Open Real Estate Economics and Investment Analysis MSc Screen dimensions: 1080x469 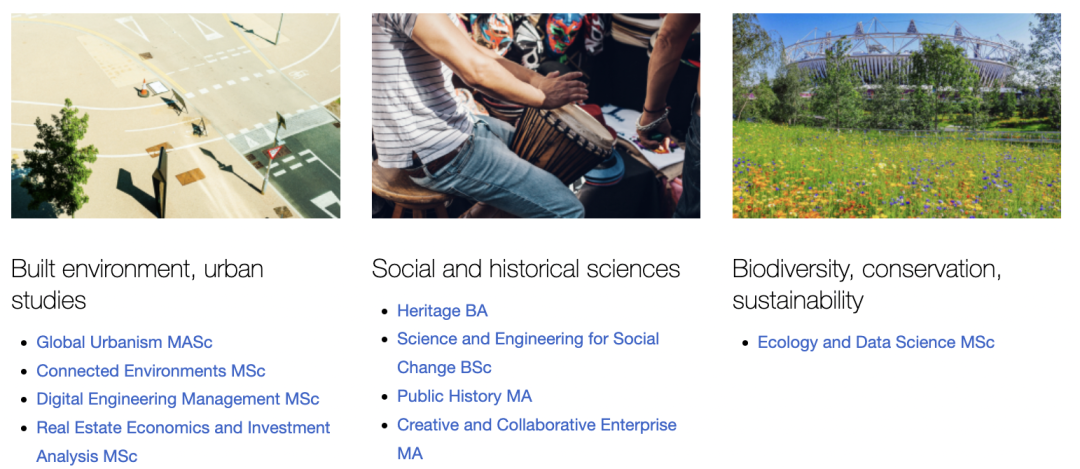(x=183, y=441)
